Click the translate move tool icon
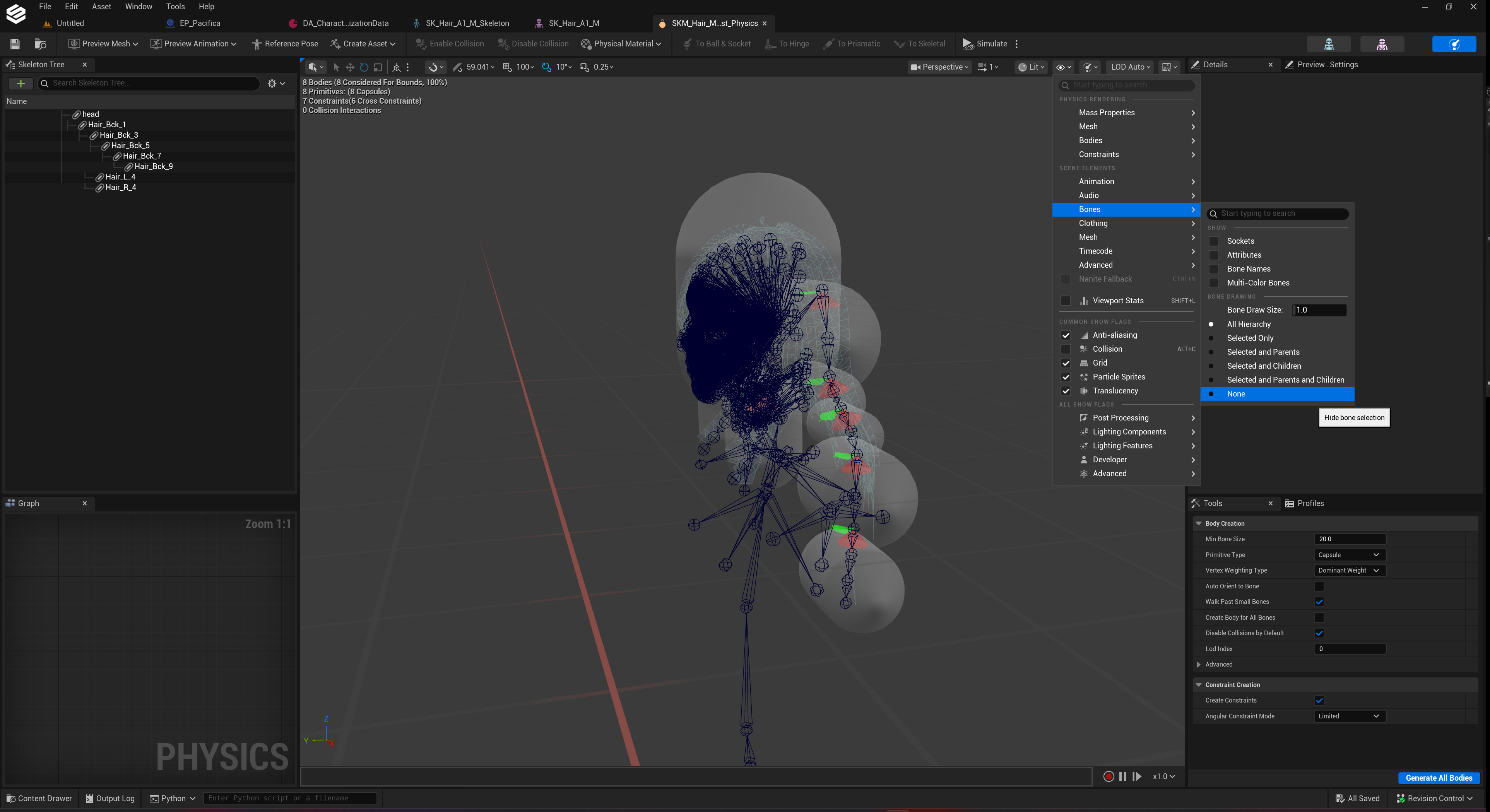This screenshot has height=812, width=1490. (x=350, y=67)
